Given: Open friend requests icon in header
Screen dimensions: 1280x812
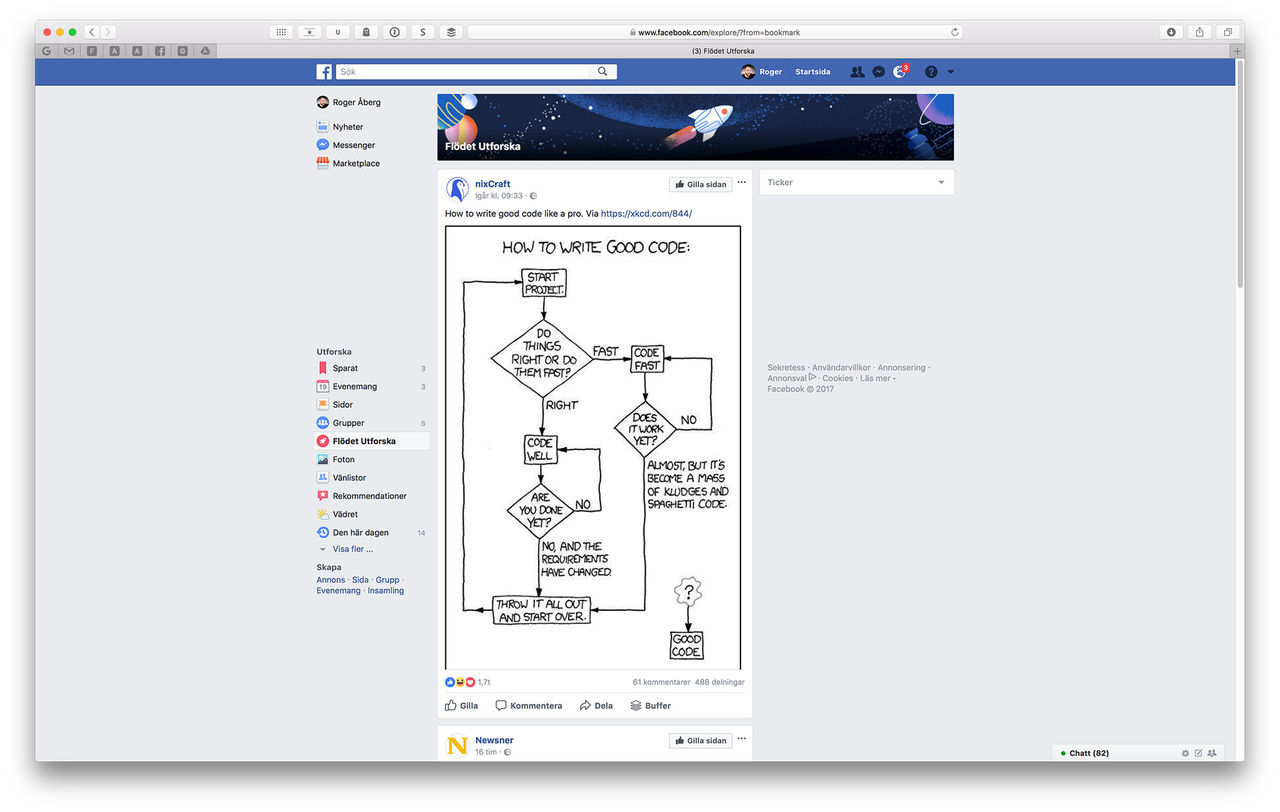Looking at the screenshot, I should coord(857,72).
